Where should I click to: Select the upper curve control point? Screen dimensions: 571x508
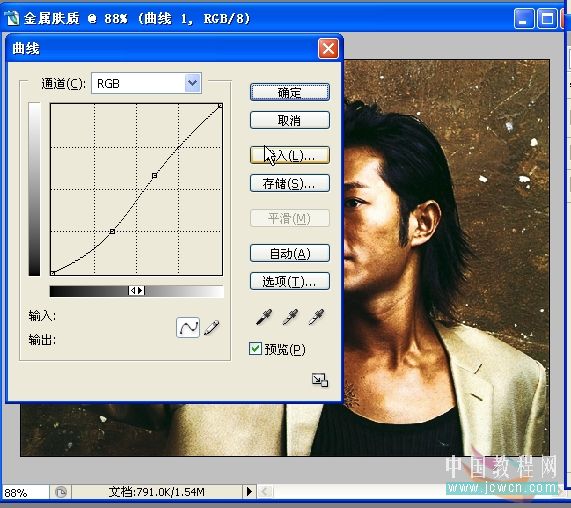[x=154, y=176]
